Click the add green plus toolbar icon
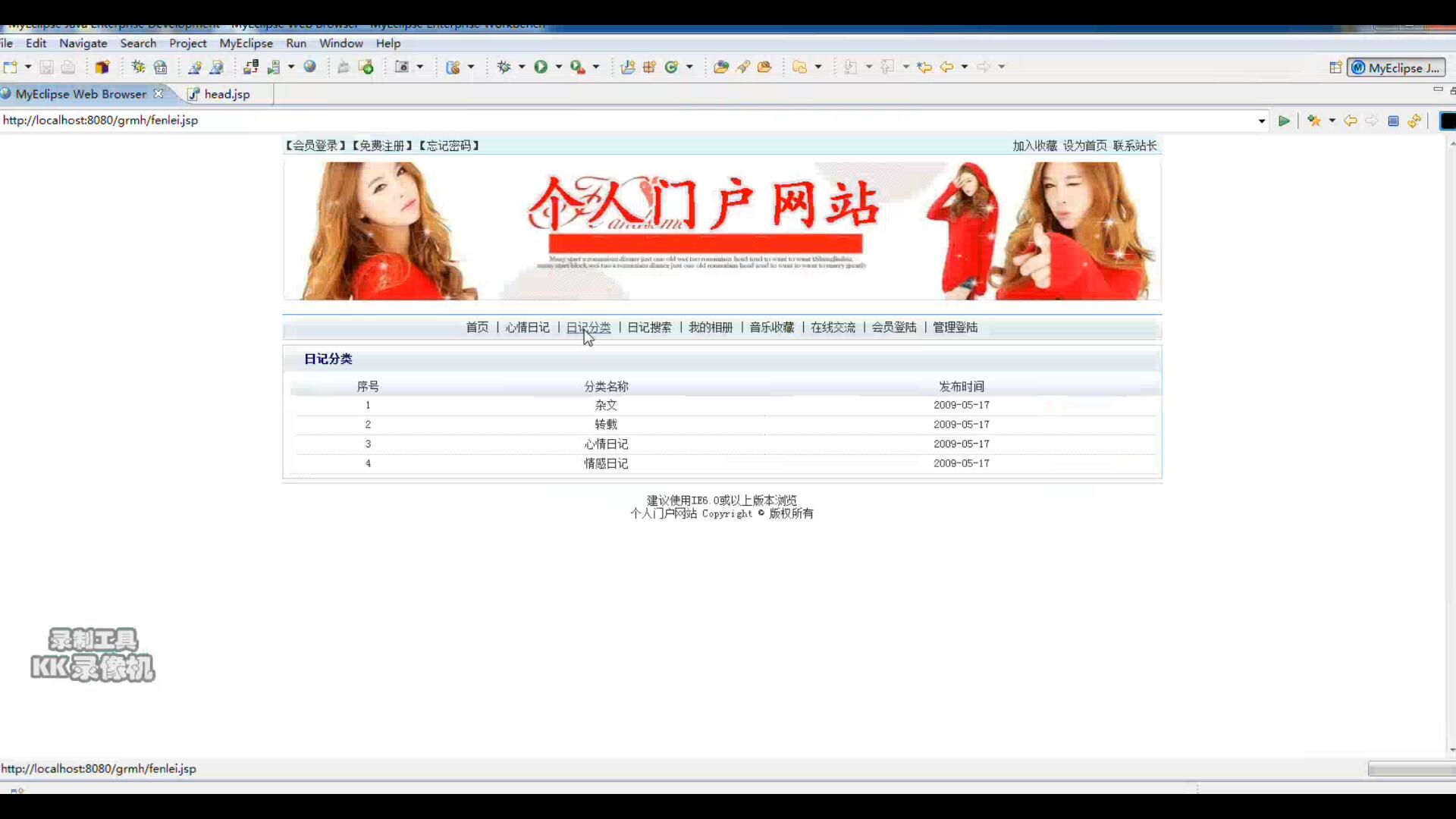 point(366,67)
